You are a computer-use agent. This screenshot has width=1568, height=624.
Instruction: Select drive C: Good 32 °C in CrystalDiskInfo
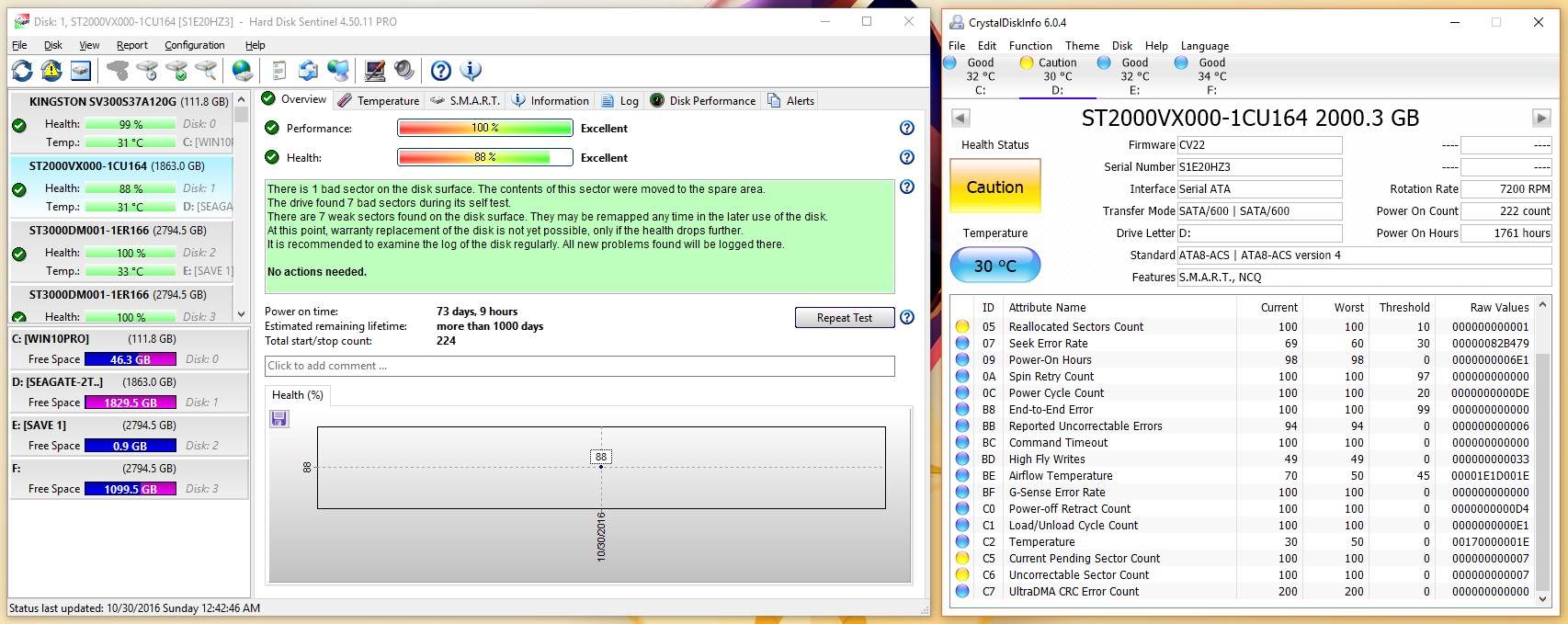[x=979, y=76]
